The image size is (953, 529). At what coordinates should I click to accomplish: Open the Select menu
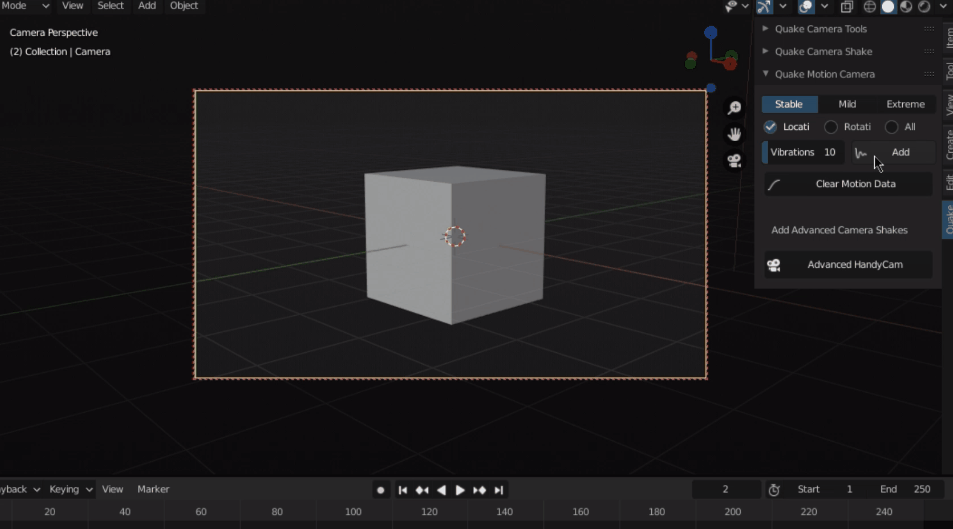(111, 6)
